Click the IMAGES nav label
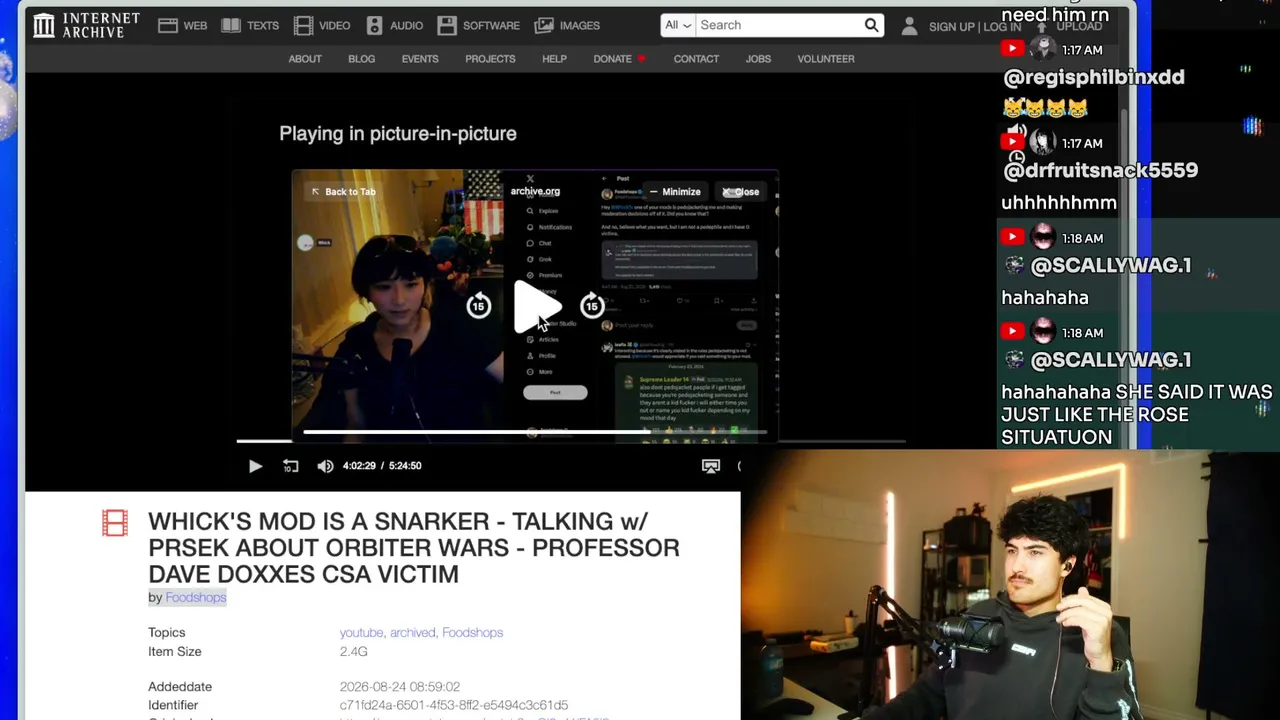Viewport: 1280px width, 720px height. point(580,26)
